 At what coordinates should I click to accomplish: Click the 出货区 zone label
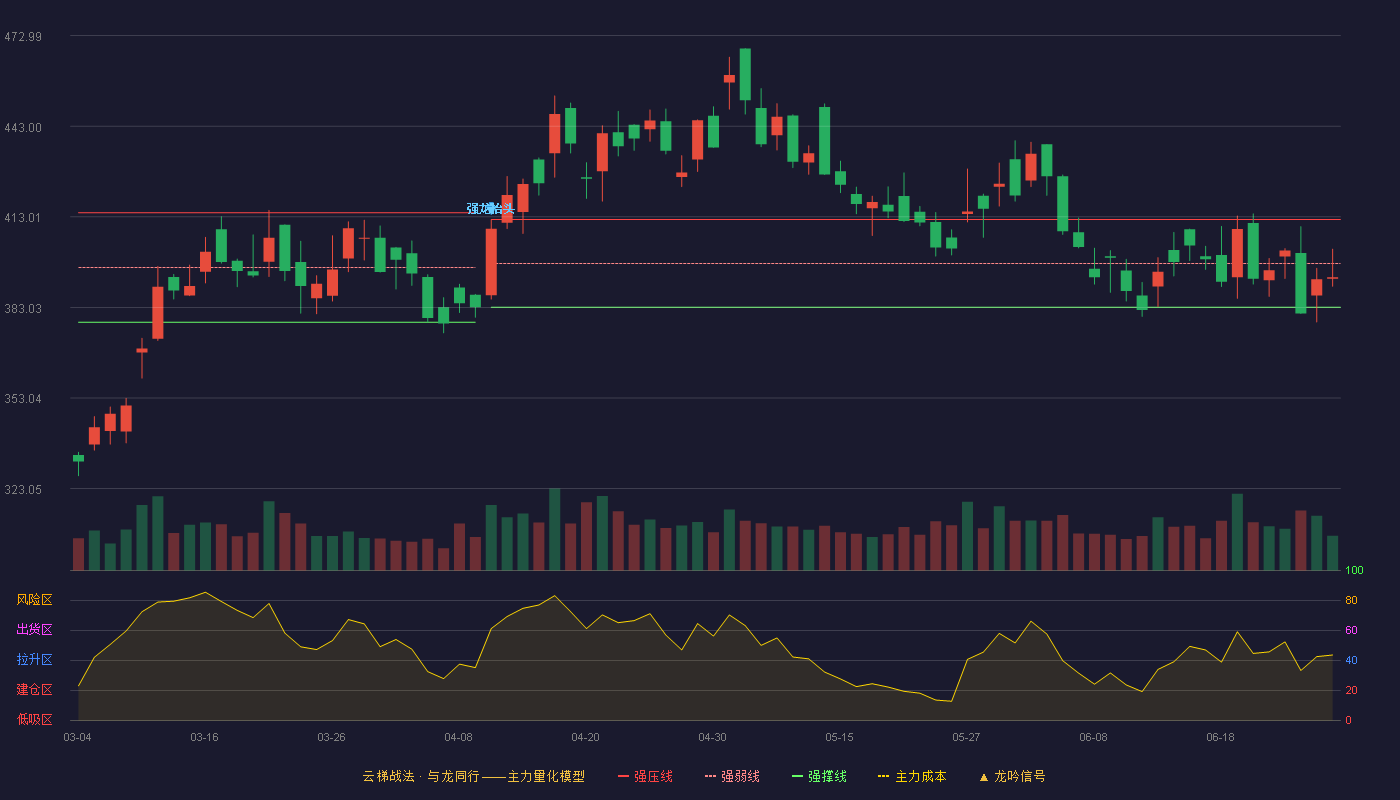[35, 630]
